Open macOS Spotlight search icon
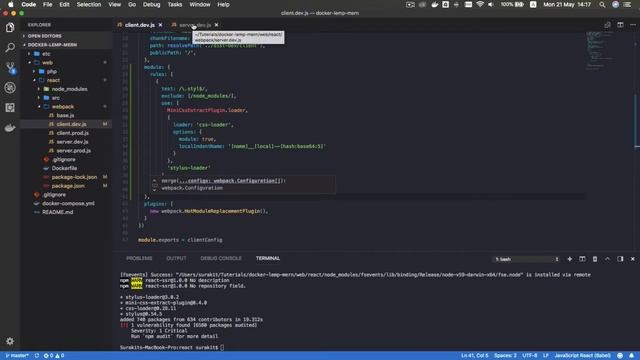 [x=602, y=4]
